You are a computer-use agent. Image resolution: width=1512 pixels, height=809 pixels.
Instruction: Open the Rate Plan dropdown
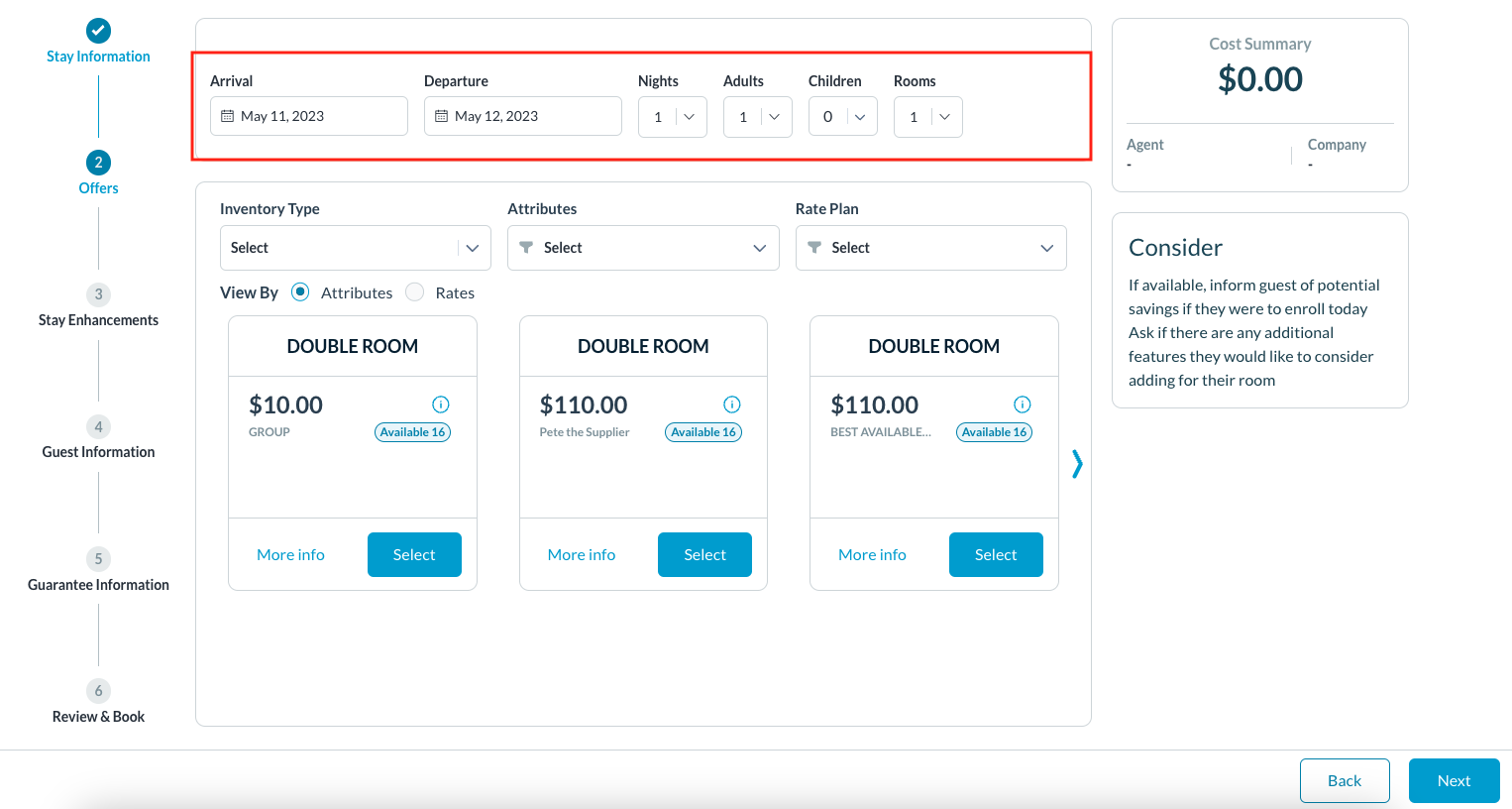(x=931, y=248)
